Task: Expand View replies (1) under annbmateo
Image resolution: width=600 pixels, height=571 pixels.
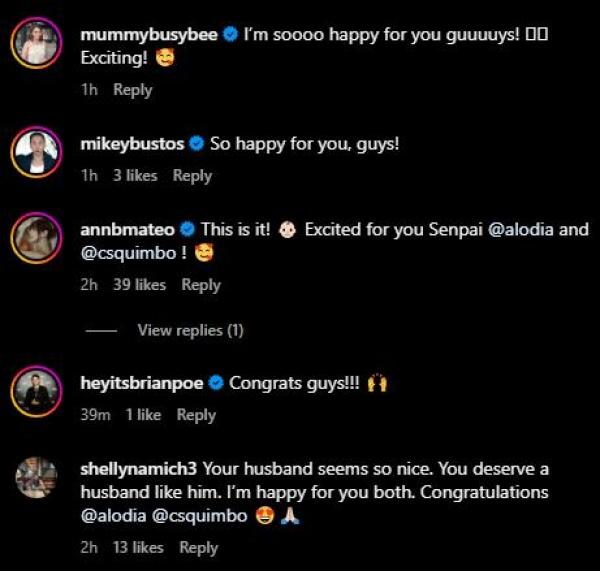Action: click(190, 330)
